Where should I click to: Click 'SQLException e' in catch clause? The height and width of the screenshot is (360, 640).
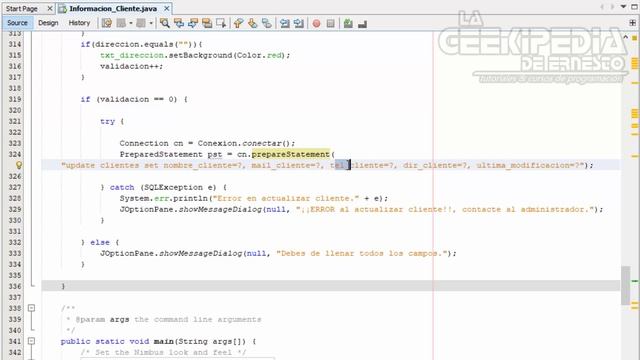[x=180, y=187]
